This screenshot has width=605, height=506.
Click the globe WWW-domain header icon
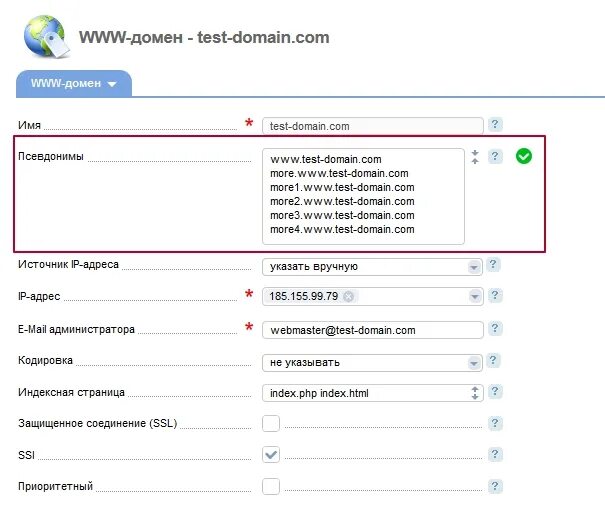pos(47,36)
